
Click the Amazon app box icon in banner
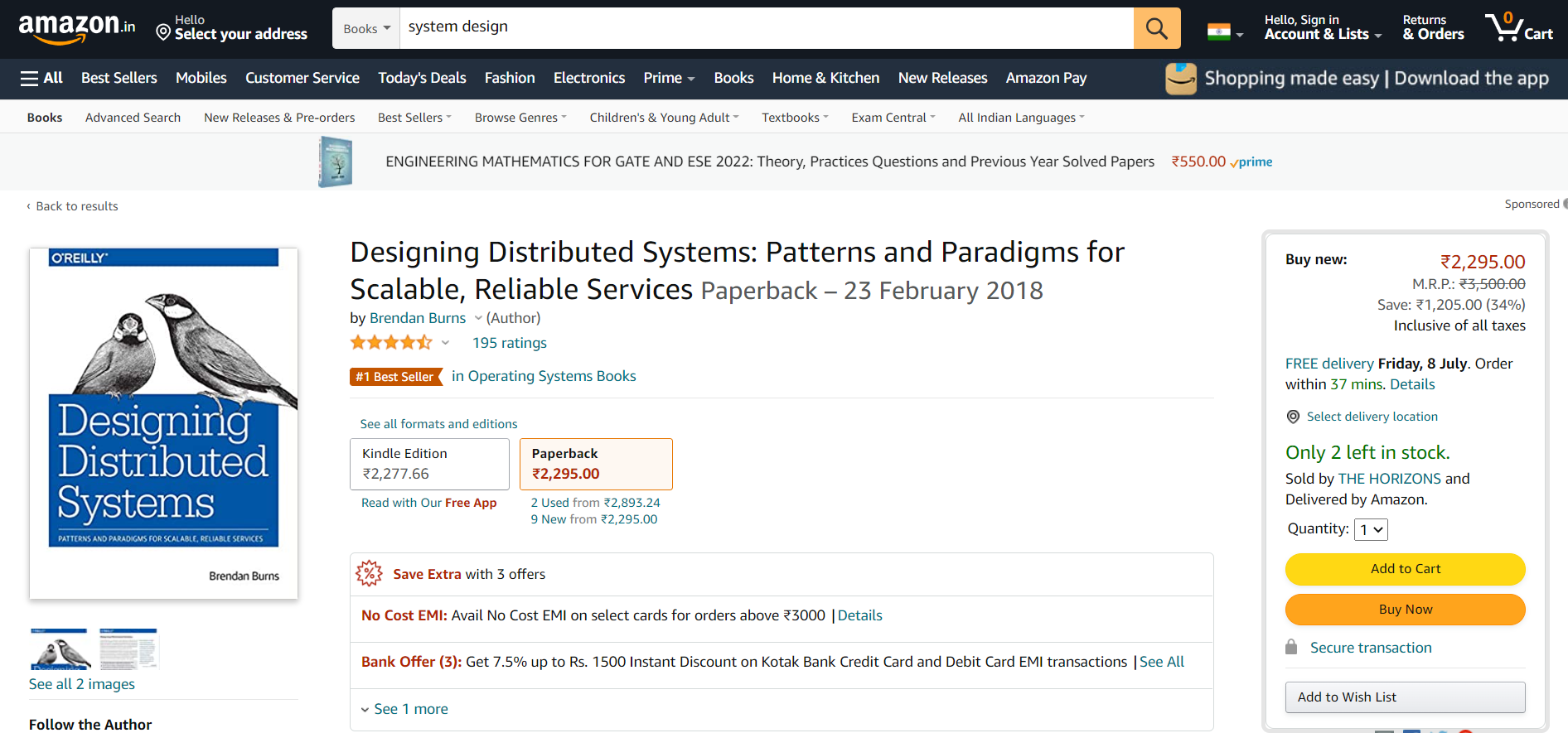[1181, 79]
